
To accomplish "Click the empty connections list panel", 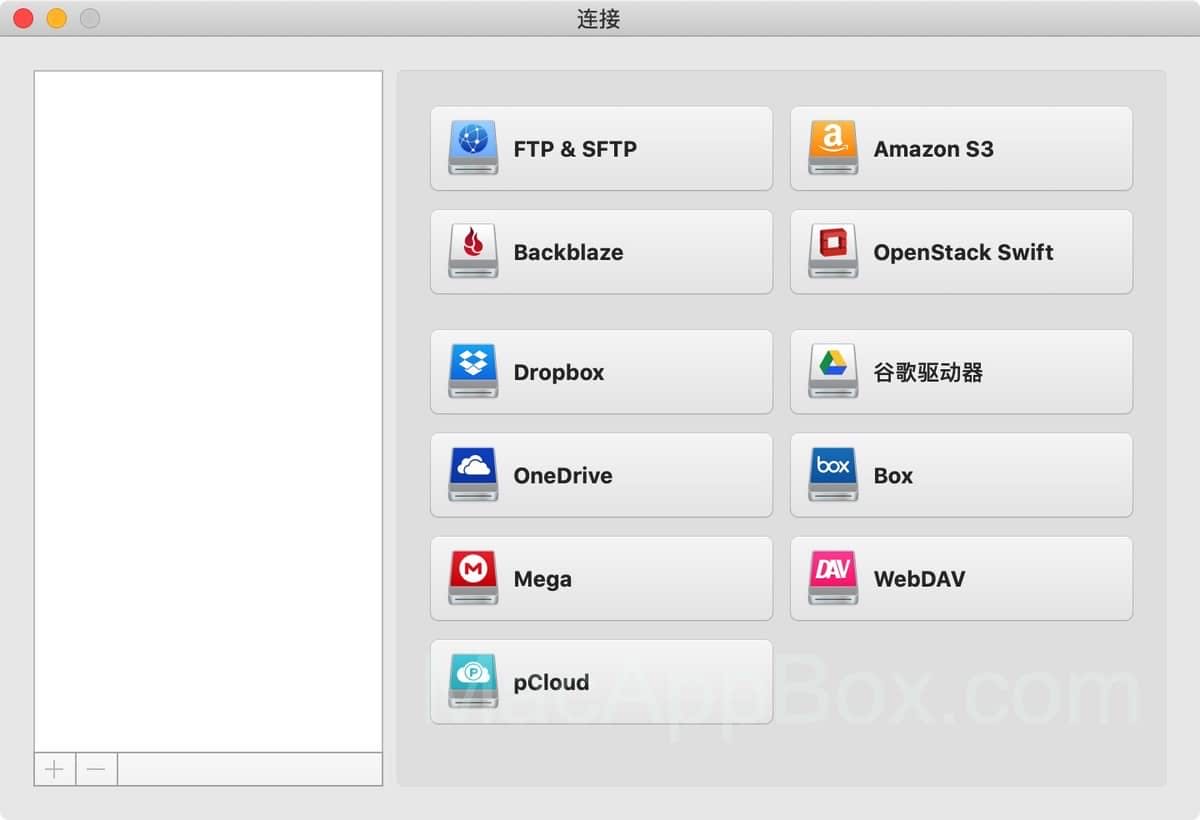I will pos(208,411).
